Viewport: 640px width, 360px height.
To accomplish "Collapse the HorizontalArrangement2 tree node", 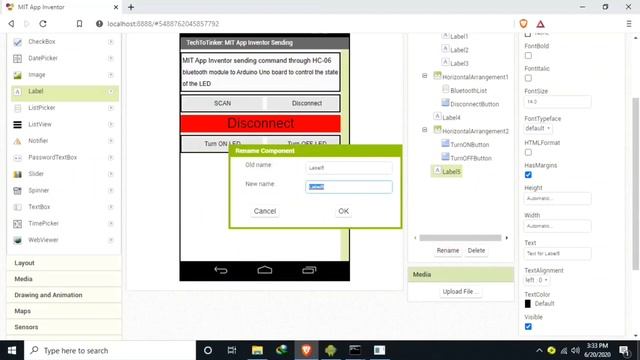I will click(x=424, y=130).
